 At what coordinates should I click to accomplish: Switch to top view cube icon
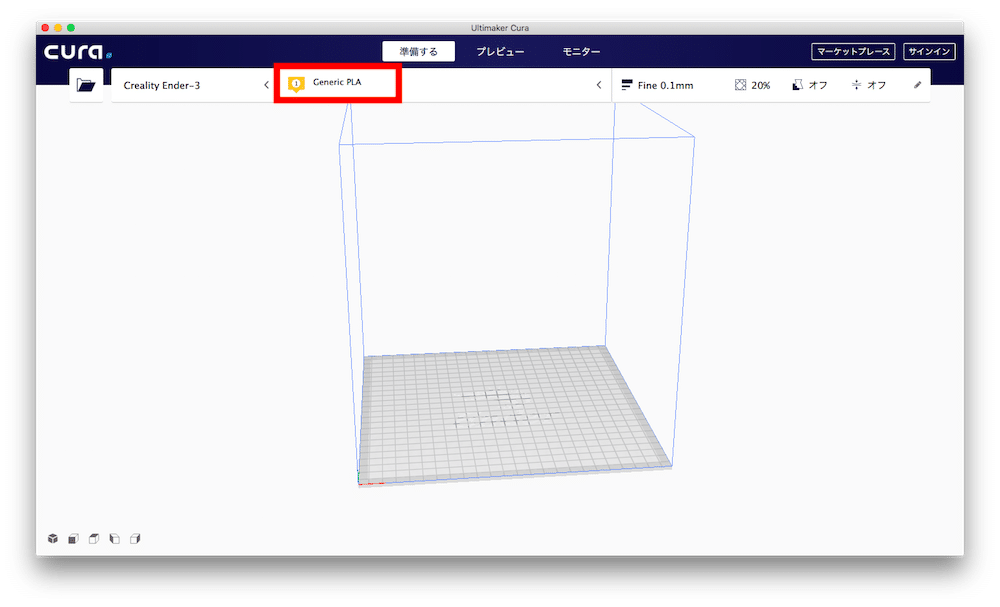(x=94, y=539)
